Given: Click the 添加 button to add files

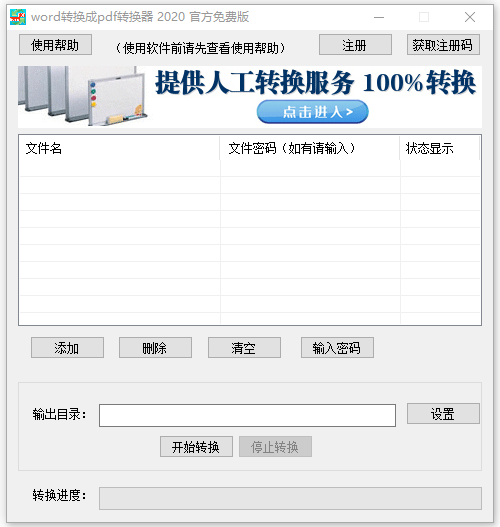Looking at the screenshot, I should [67, 348].
